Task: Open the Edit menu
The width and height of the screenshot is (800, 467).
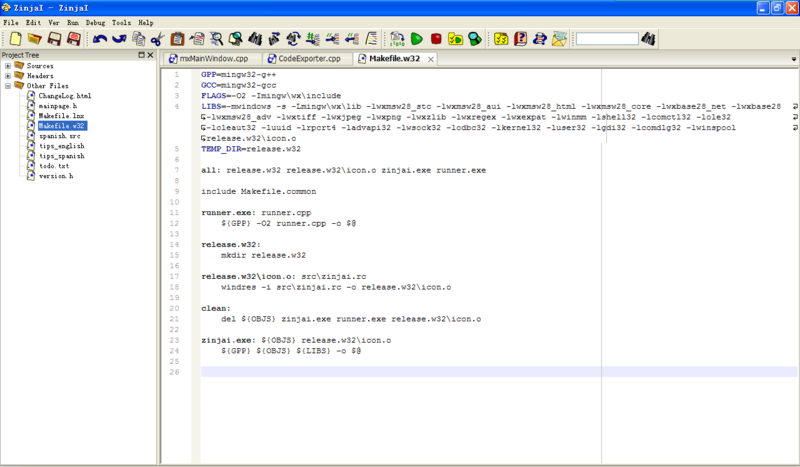Action: point(33,22)
